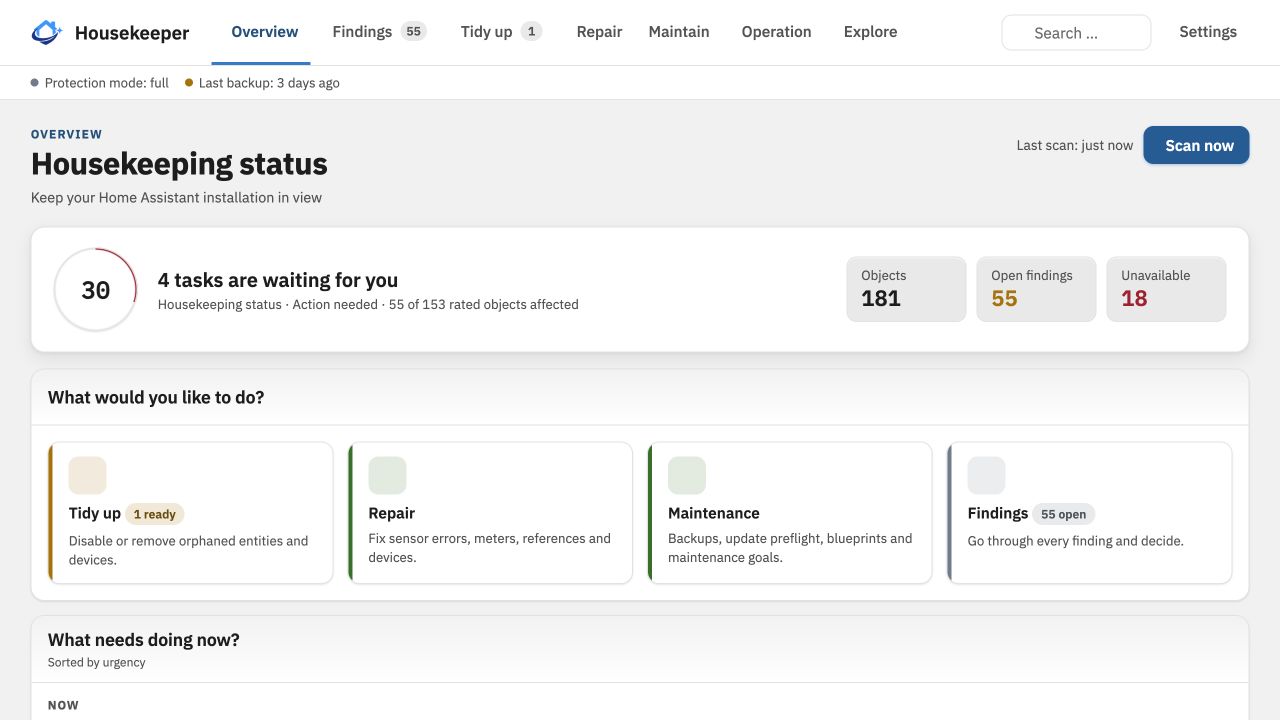Click the Findings card icon tile

click(987, 476)
